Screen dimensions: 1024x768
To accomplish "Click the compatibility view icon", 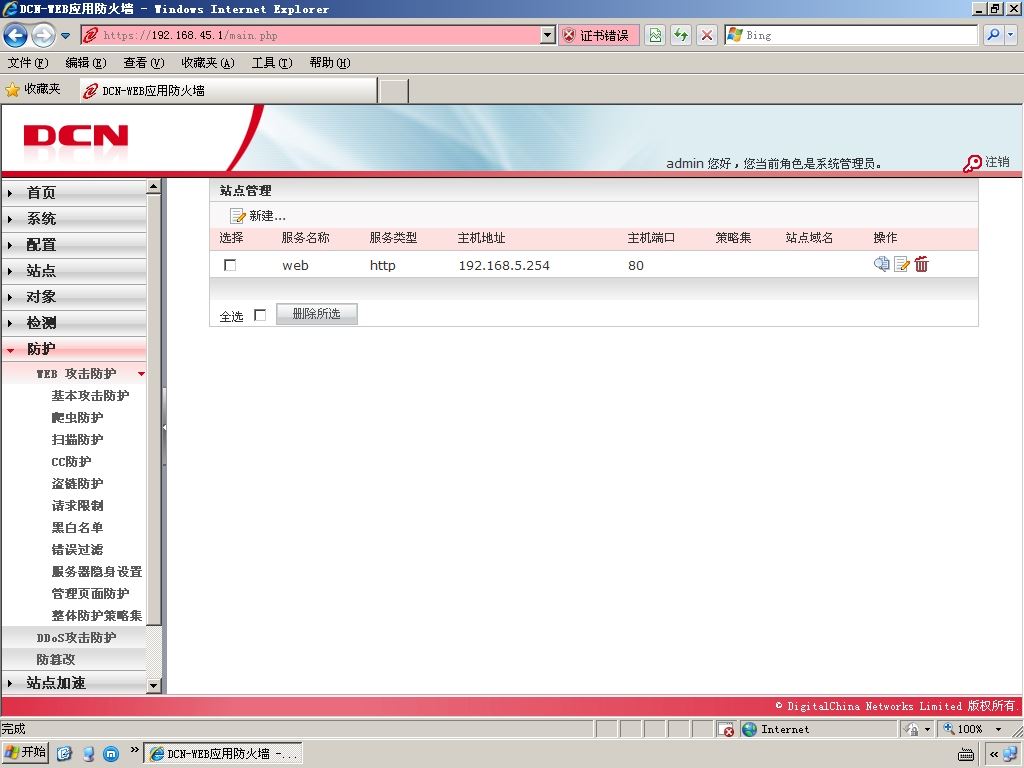I will (x=655, y=35).
